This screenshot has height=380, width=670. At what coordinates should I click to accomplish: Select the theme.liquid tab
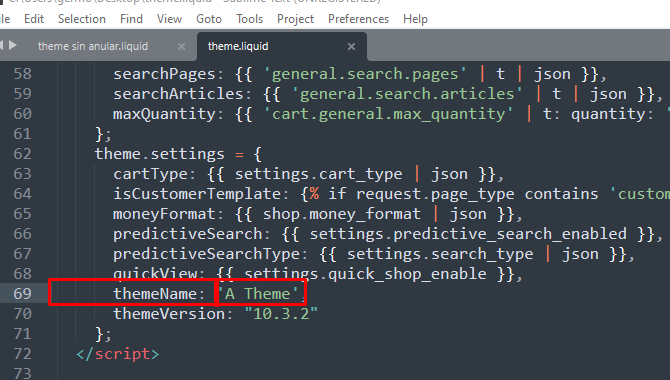coord(238,46)
